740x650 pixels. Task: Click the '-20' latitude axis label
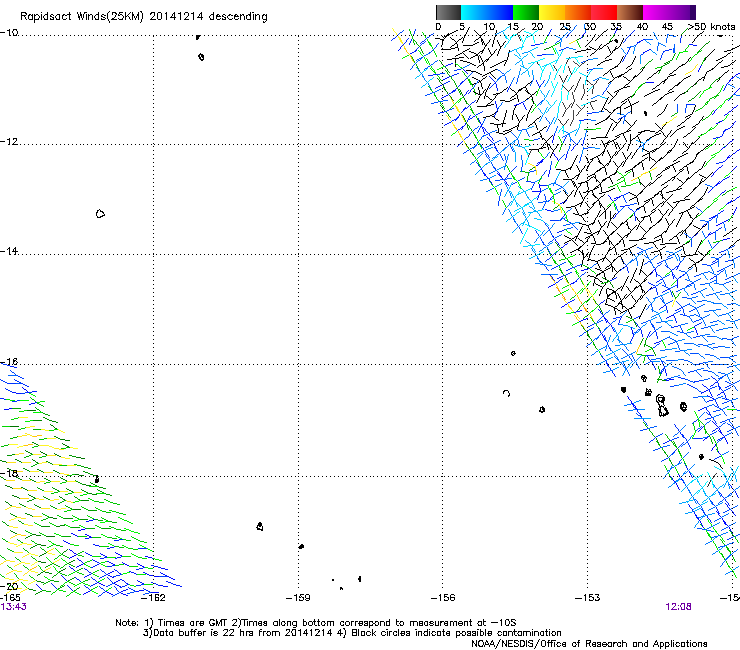9,586
